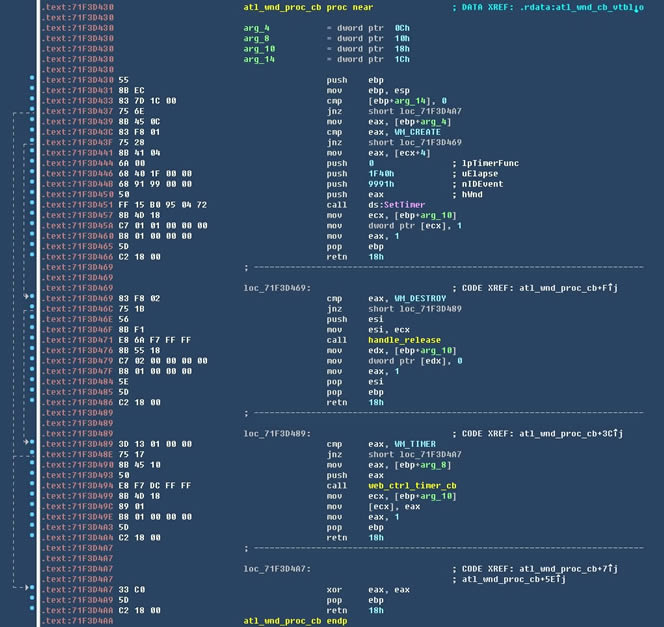This screenshot has width=664, height=627.
Task: Click the atl_wnd_proc_cb proc near name
Action: (x=282, y=7)
